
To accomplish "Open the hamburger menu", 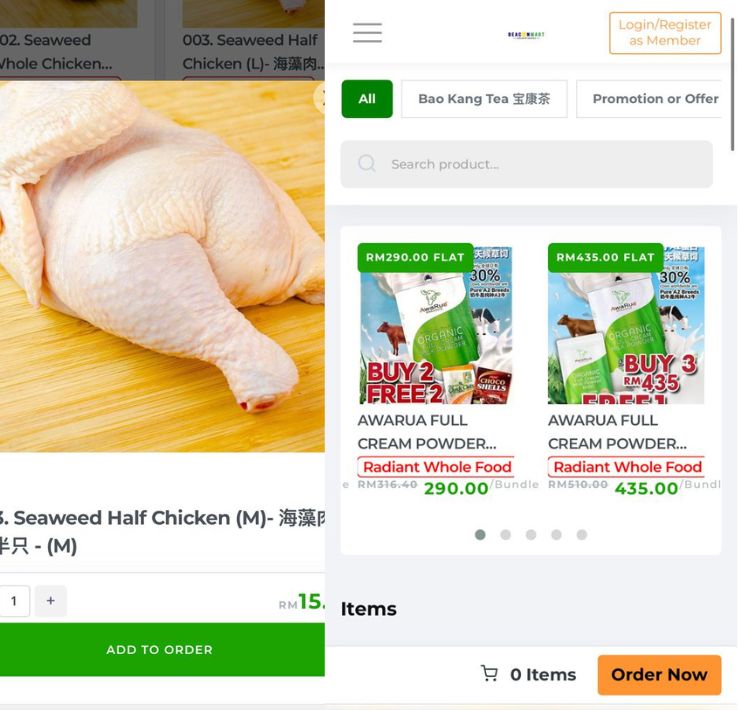I will (x=367, y=33).
